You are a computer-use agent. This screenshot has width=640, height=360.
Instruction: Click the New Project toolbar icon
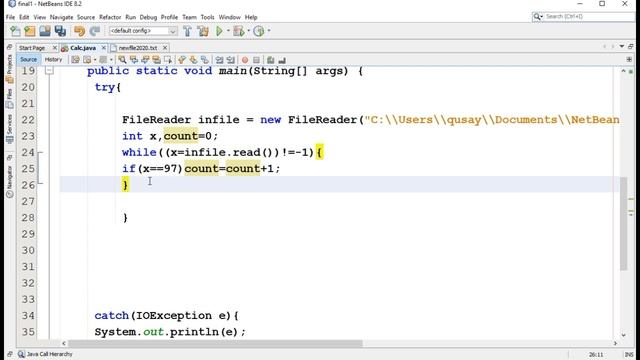pos(30,31)
